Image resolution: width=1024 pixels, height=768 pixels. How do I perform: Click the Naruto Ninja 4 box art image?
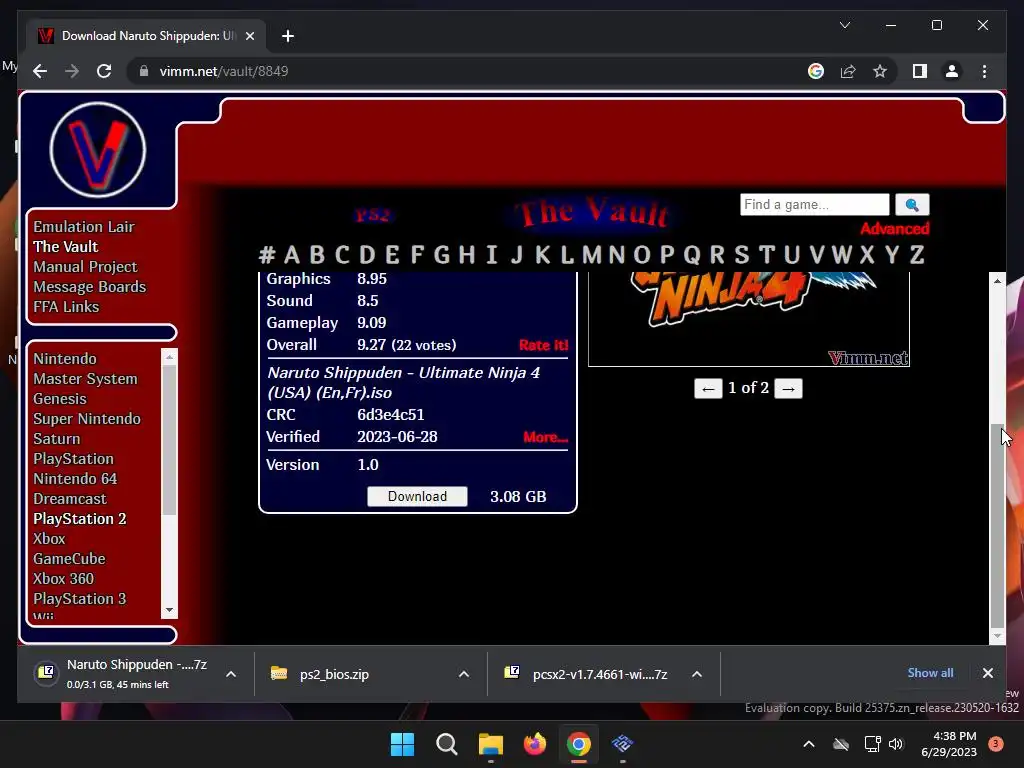pos(749,319)
